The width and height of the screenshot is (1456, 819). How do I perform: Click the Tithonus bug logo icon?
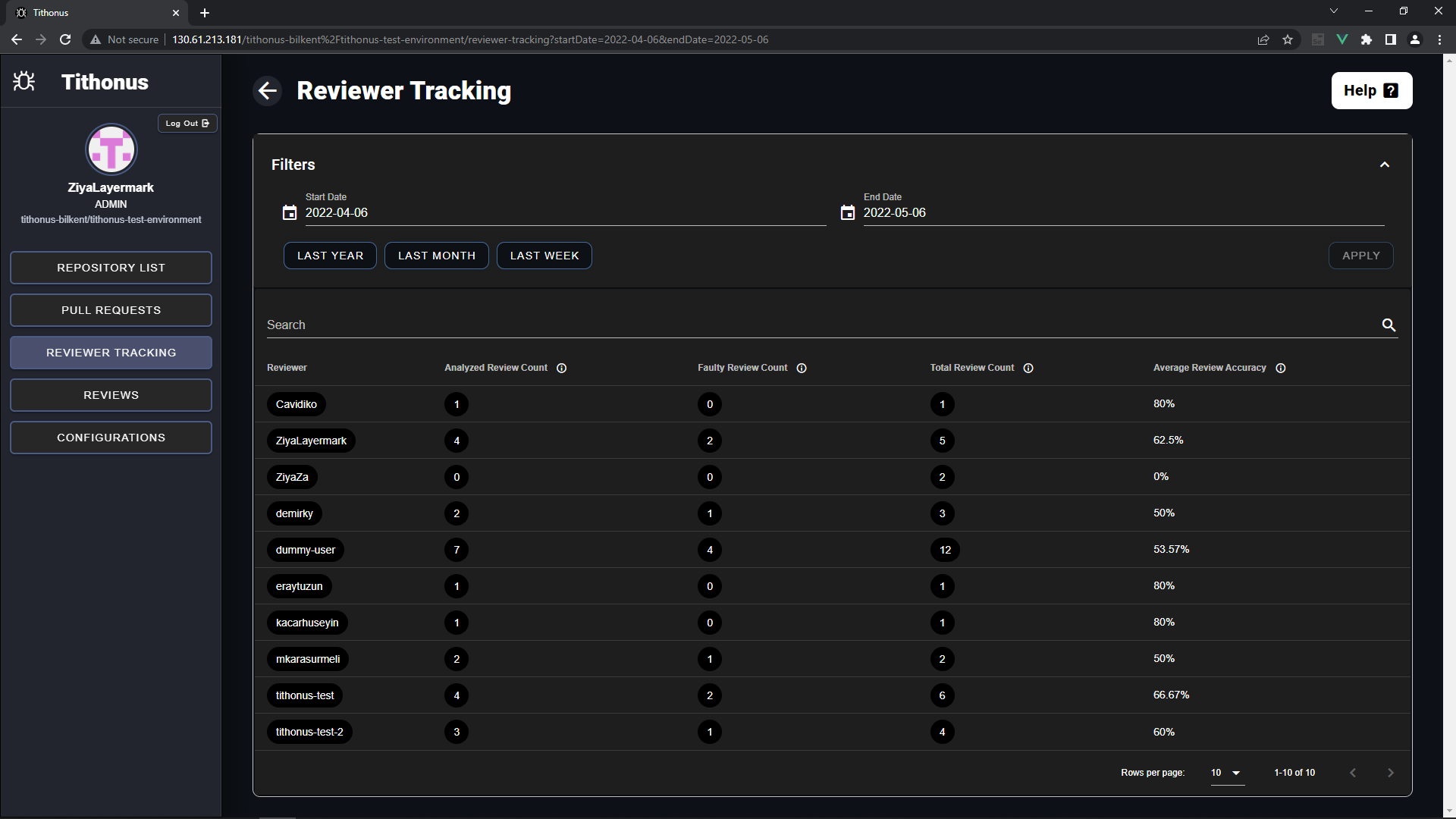[24, 81]
